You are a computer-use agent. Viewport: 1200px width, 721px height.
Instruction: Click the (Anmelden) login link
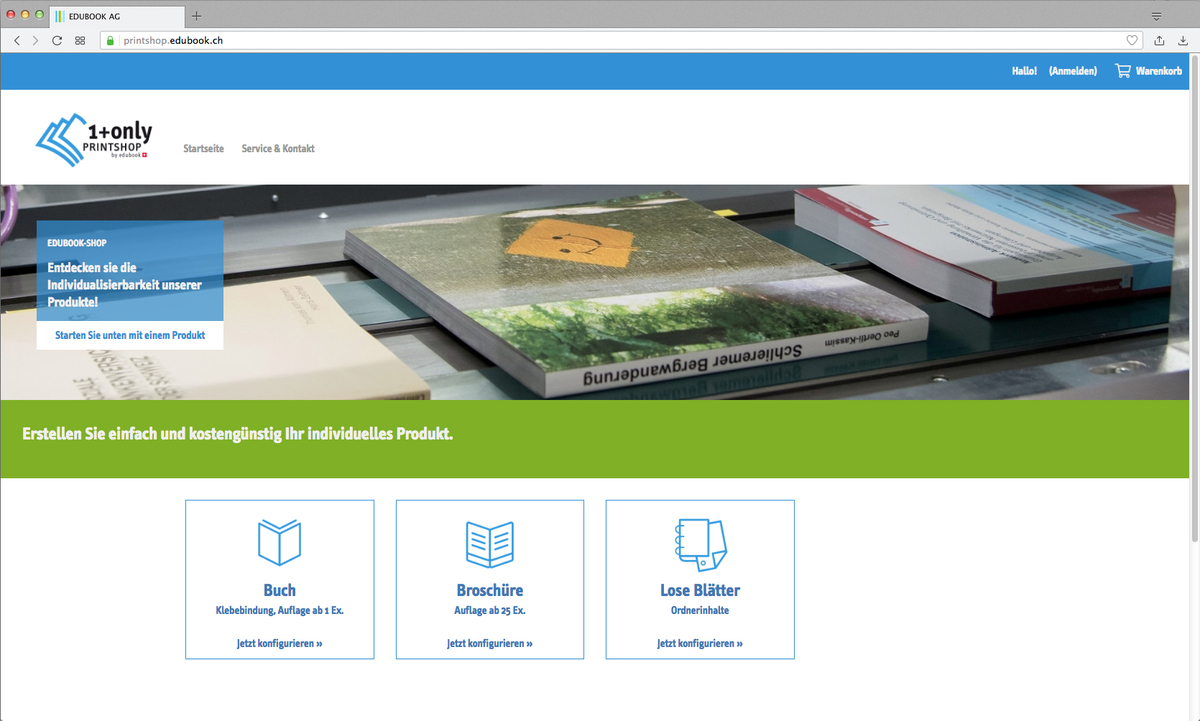click(1072, 71)
